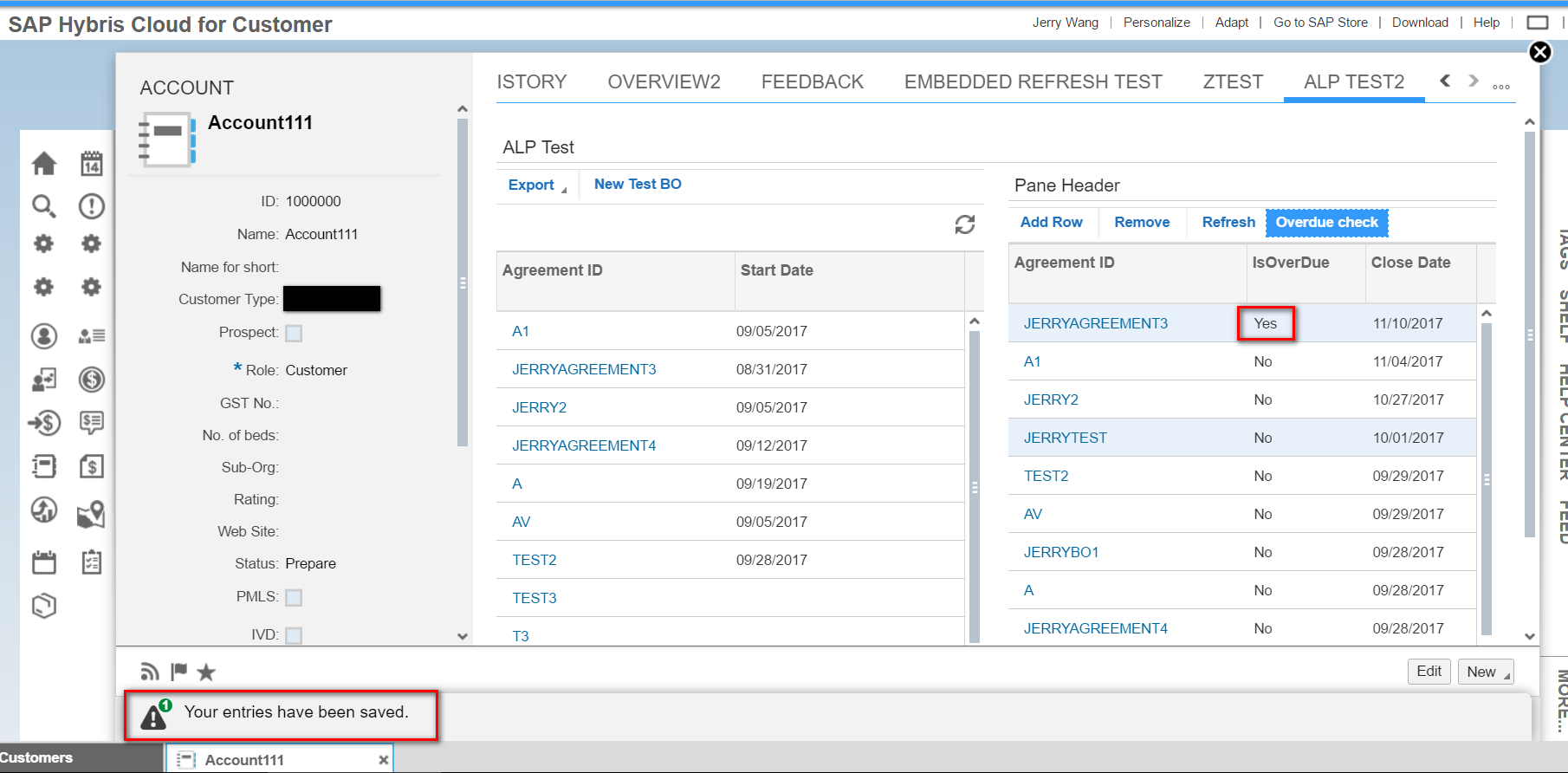Click the flag icon in bottom toolbar

pyautogui.click(x=179, y=672)
